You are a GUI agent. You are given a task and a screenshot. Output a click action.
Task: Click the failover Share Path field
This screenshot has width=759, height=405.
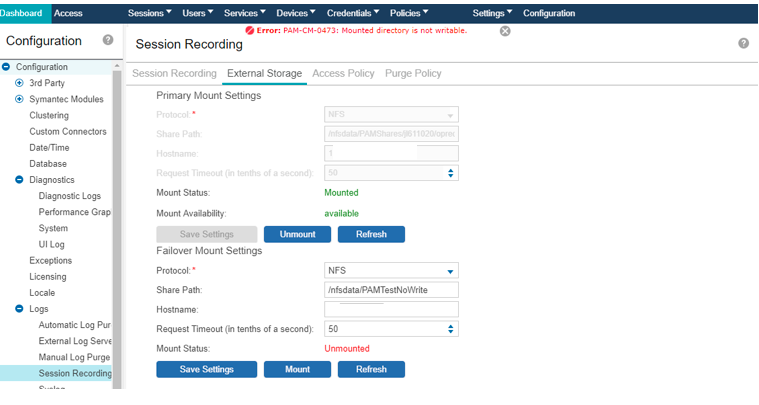391,290
